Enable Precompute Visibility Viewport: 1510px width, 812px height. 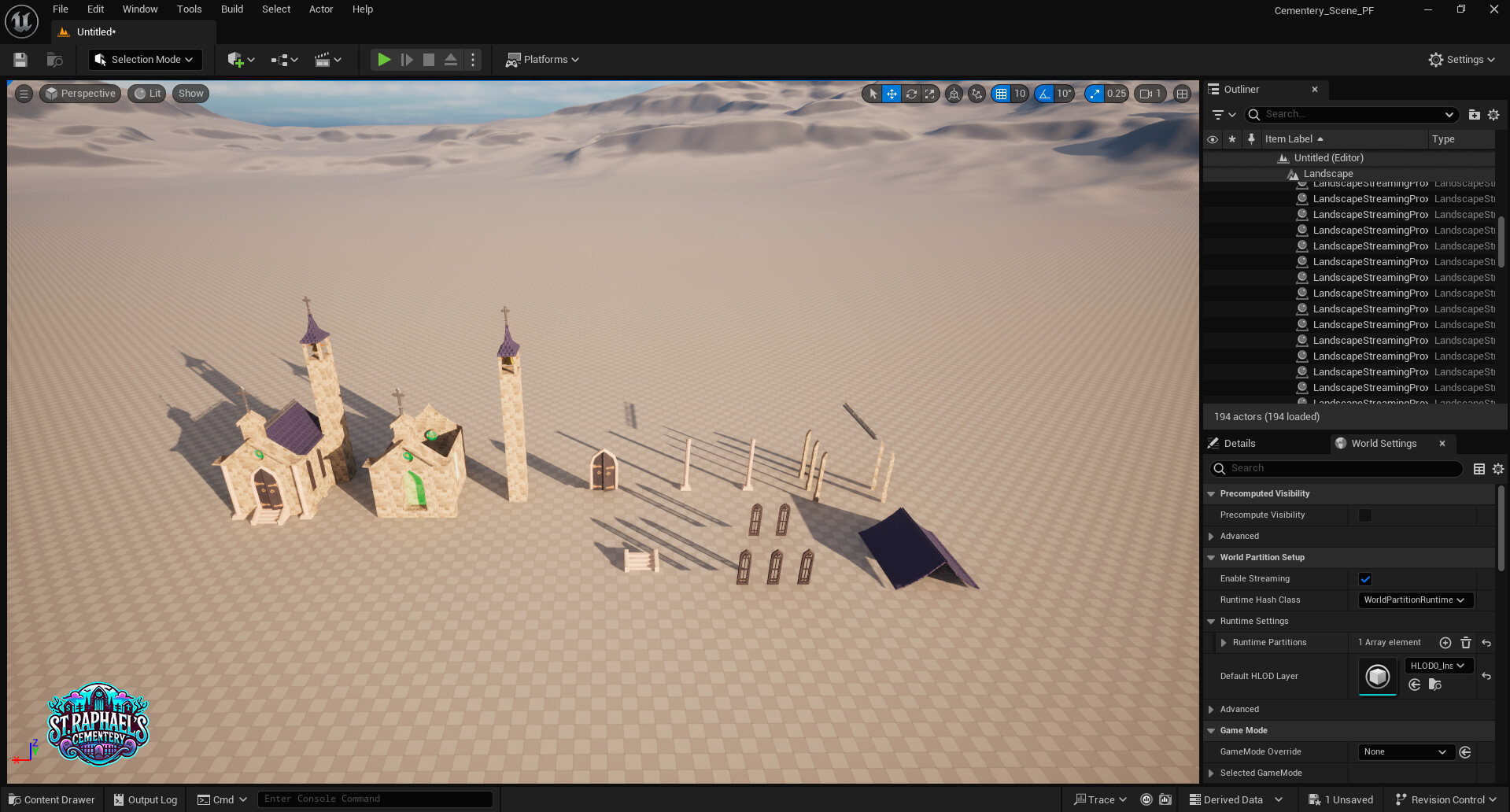1365,515
